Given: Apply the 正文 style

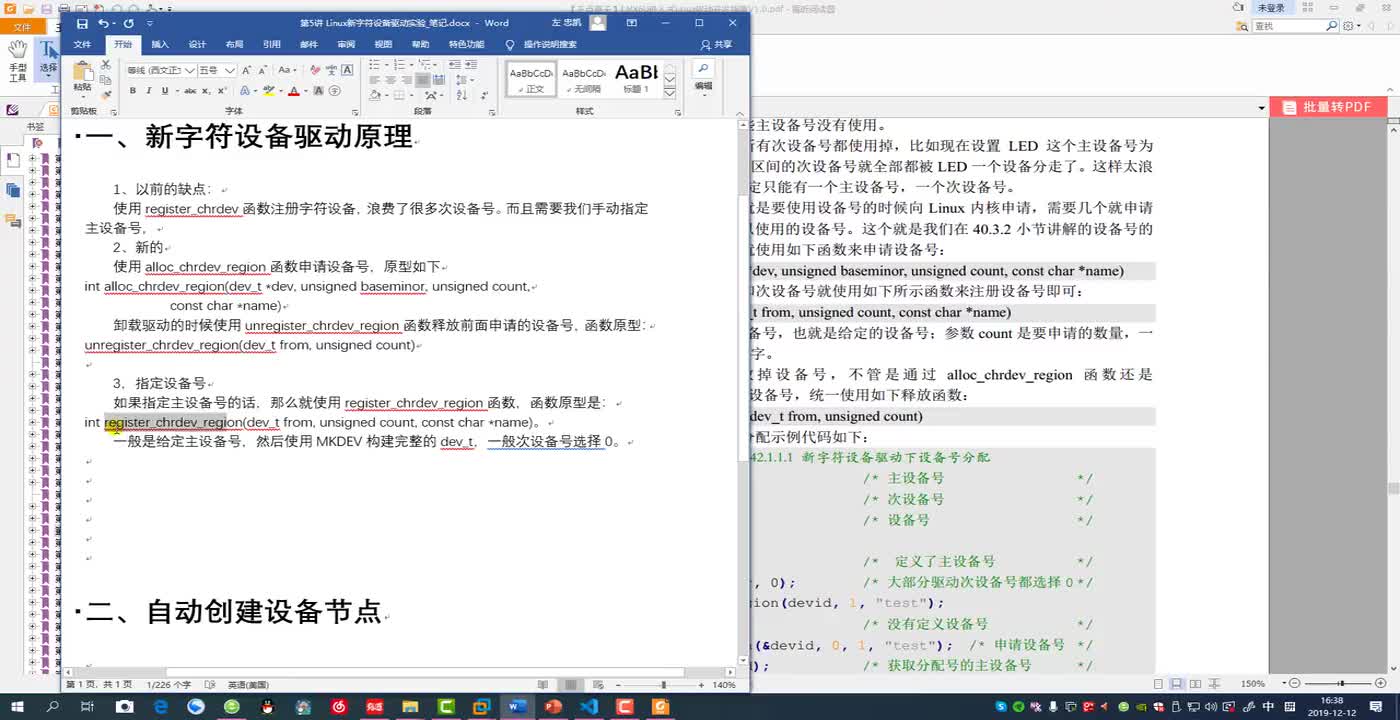Looking at the screenshot, I should coord(531,79).
